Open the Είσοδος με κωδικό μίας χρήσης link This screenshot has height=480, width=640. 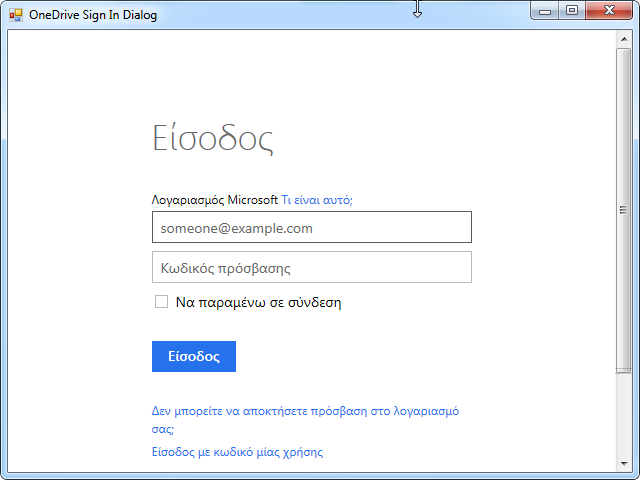tap(237, 452)
